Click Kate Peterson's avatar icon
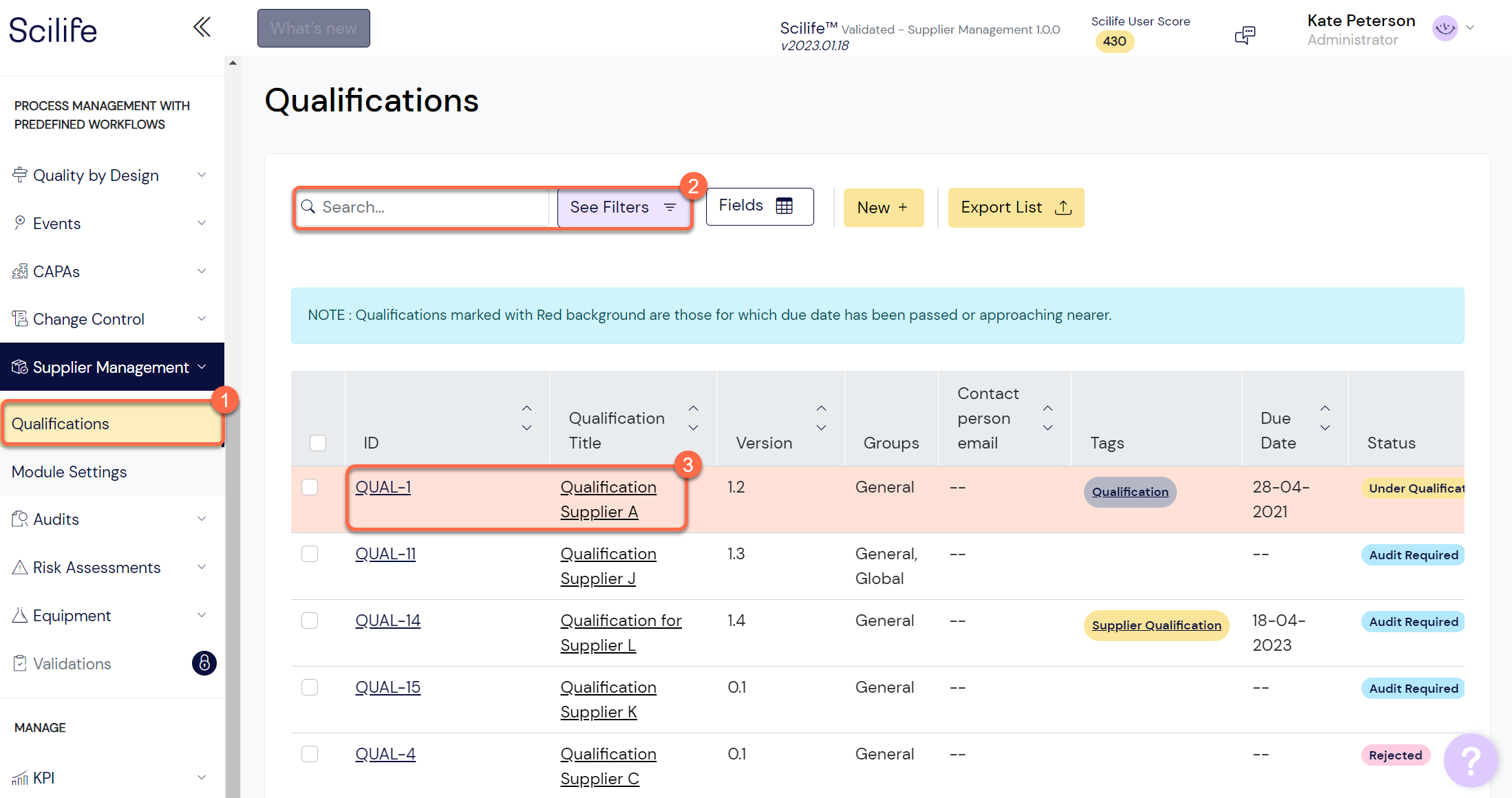Image resolution: width=1512 pixels, height=798 pixels. 1445,28
